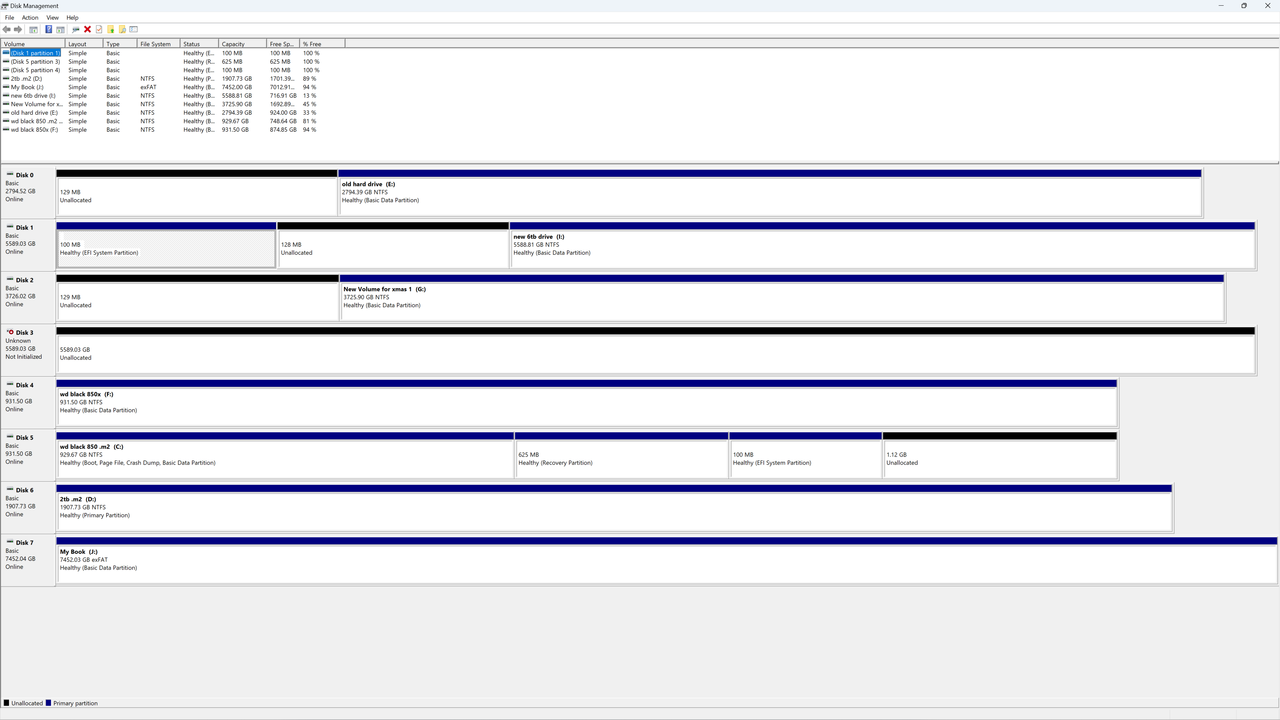Screen dimensions: 1280x720
Task: Select Disk 0 129 MB unallocated block
Action: (x=197, y=192)
